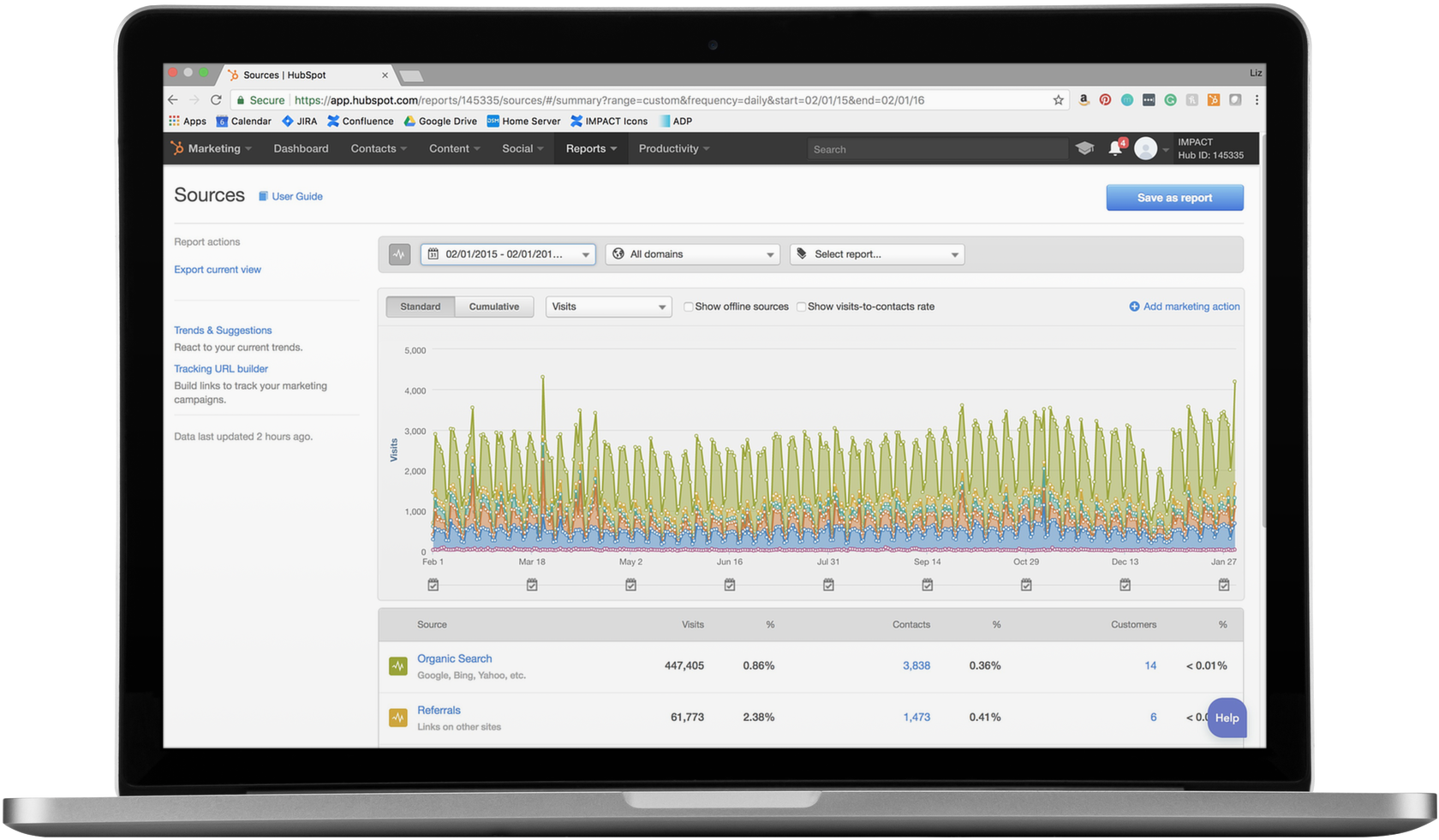Open the date range dropdown
Screen dimensions: 1439x840
pos(508,254)
